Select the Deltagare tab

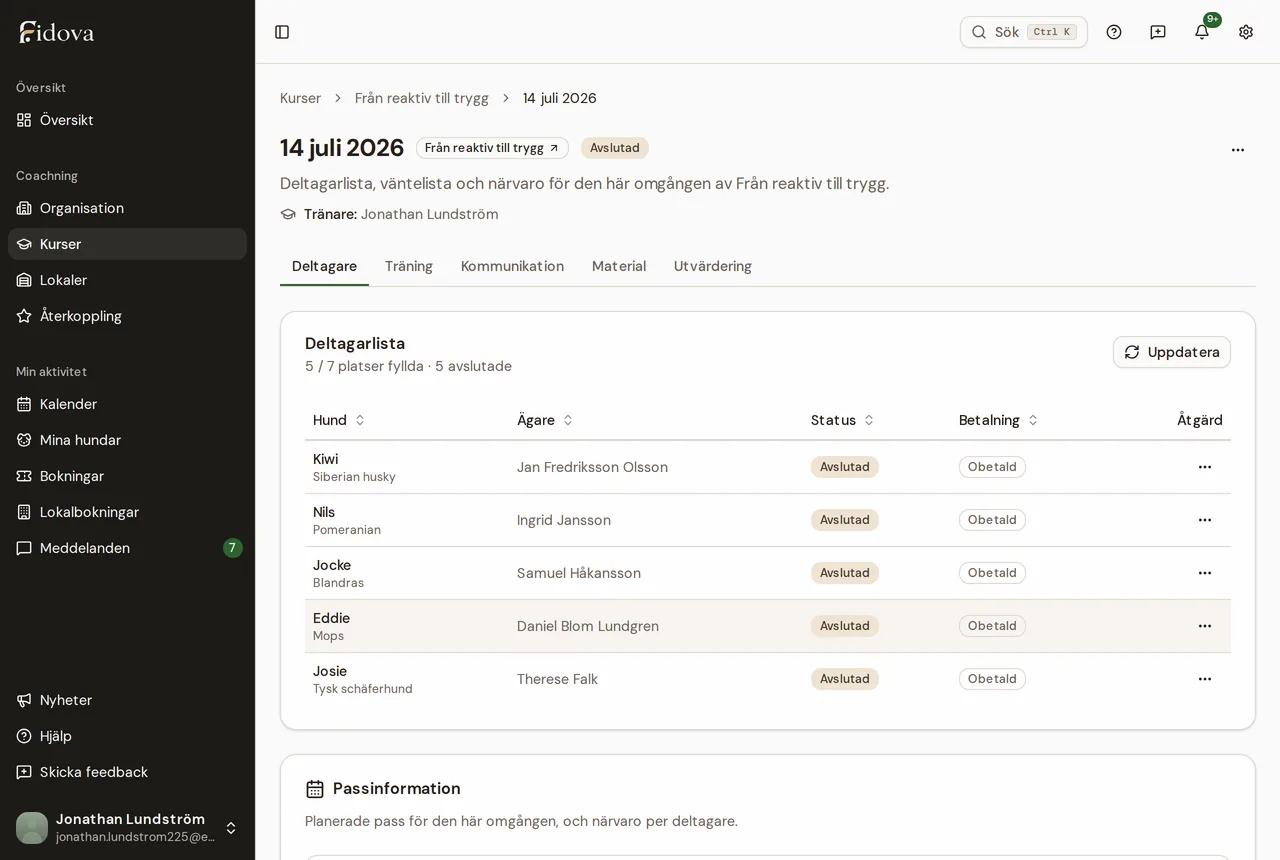324,266
